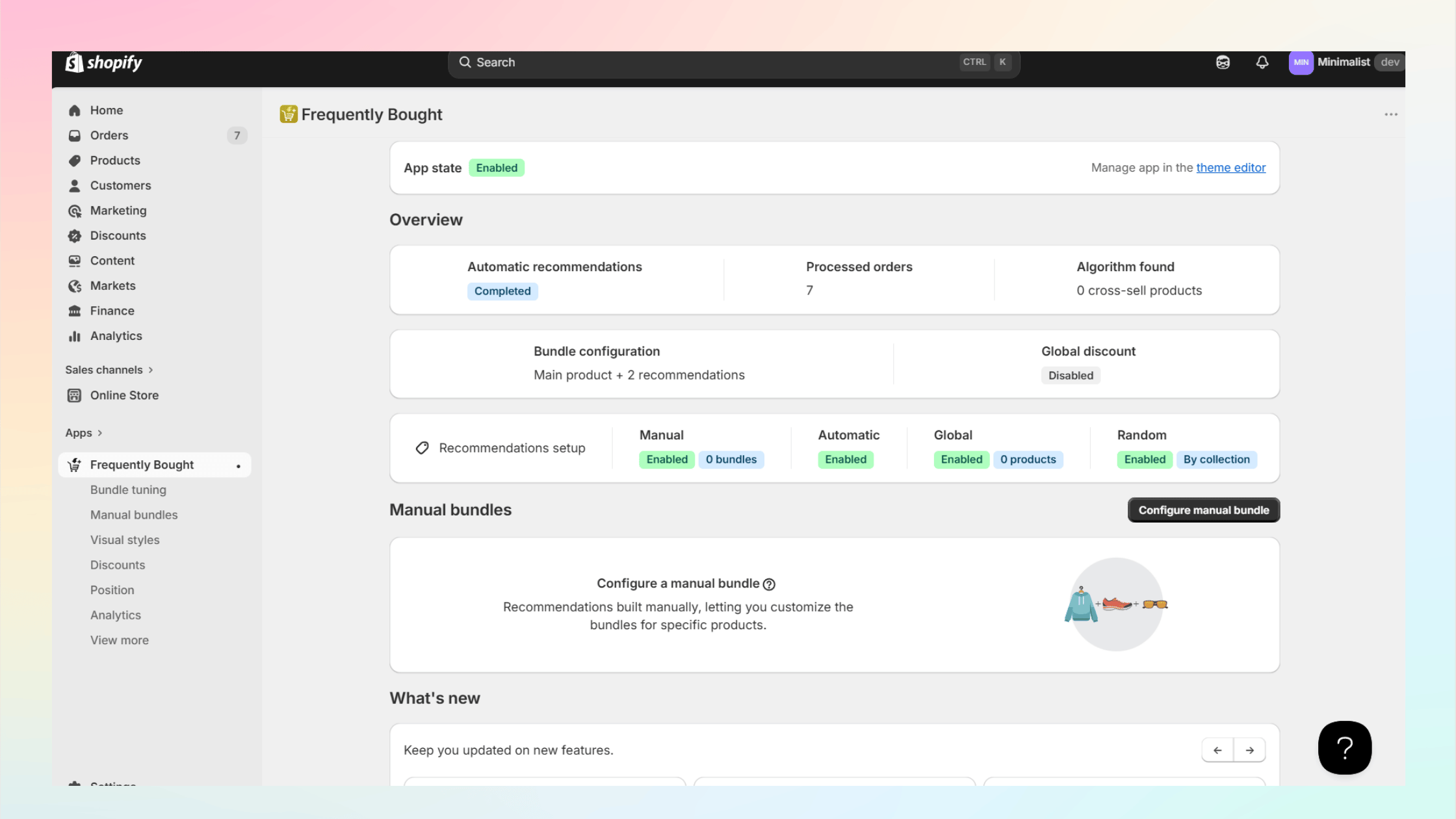Image resolution: width=1456 pixels, height=819 pixels.
Task: Click the dev store label
Action: click(1390, 62)
